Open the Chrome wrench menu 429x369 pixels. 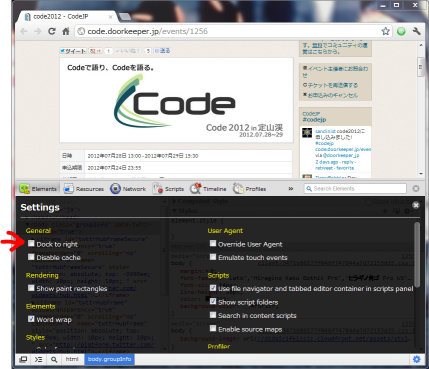[416, 31]
